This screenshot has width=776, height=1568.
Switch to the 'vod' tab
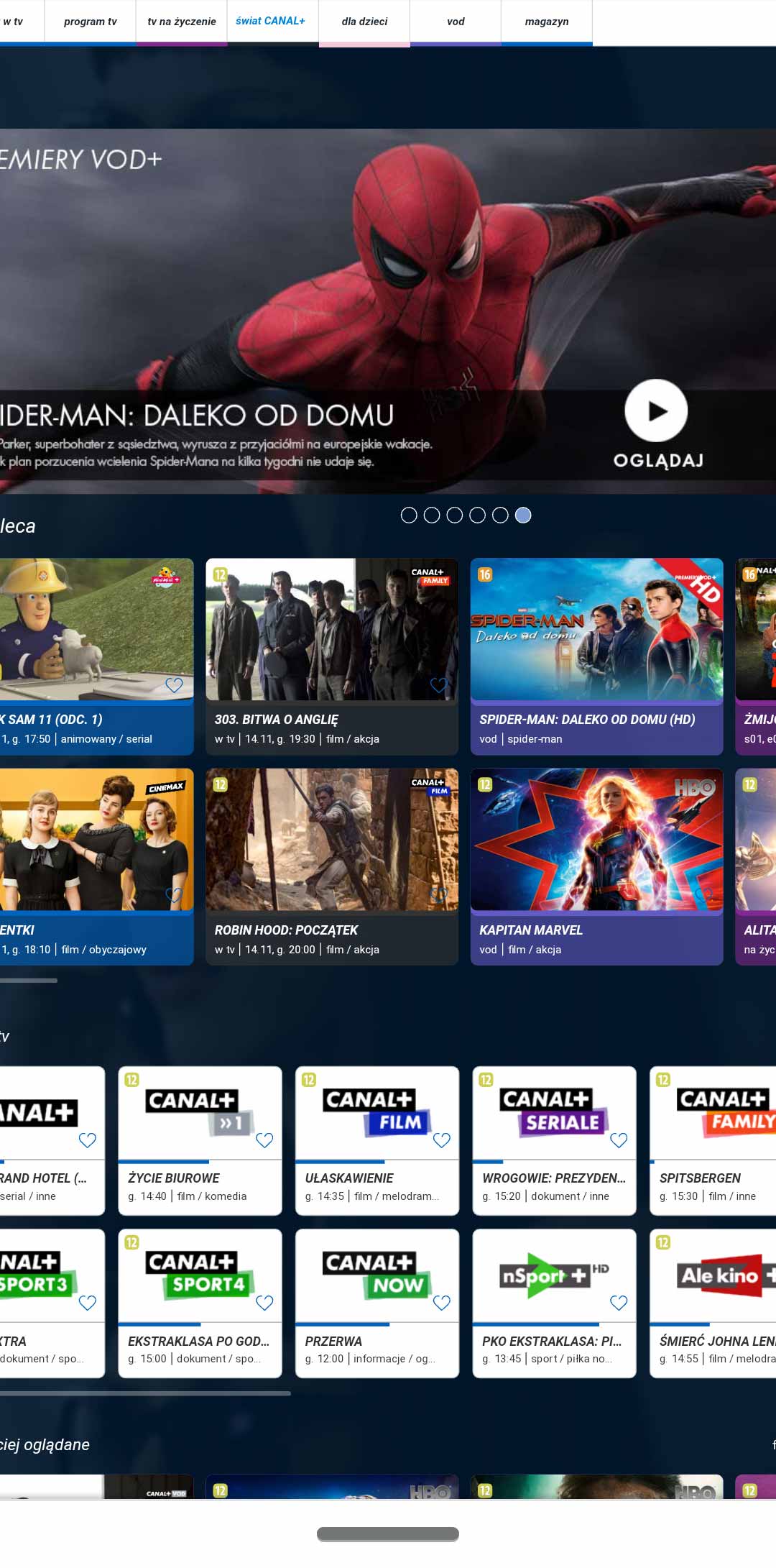(456, 22)
